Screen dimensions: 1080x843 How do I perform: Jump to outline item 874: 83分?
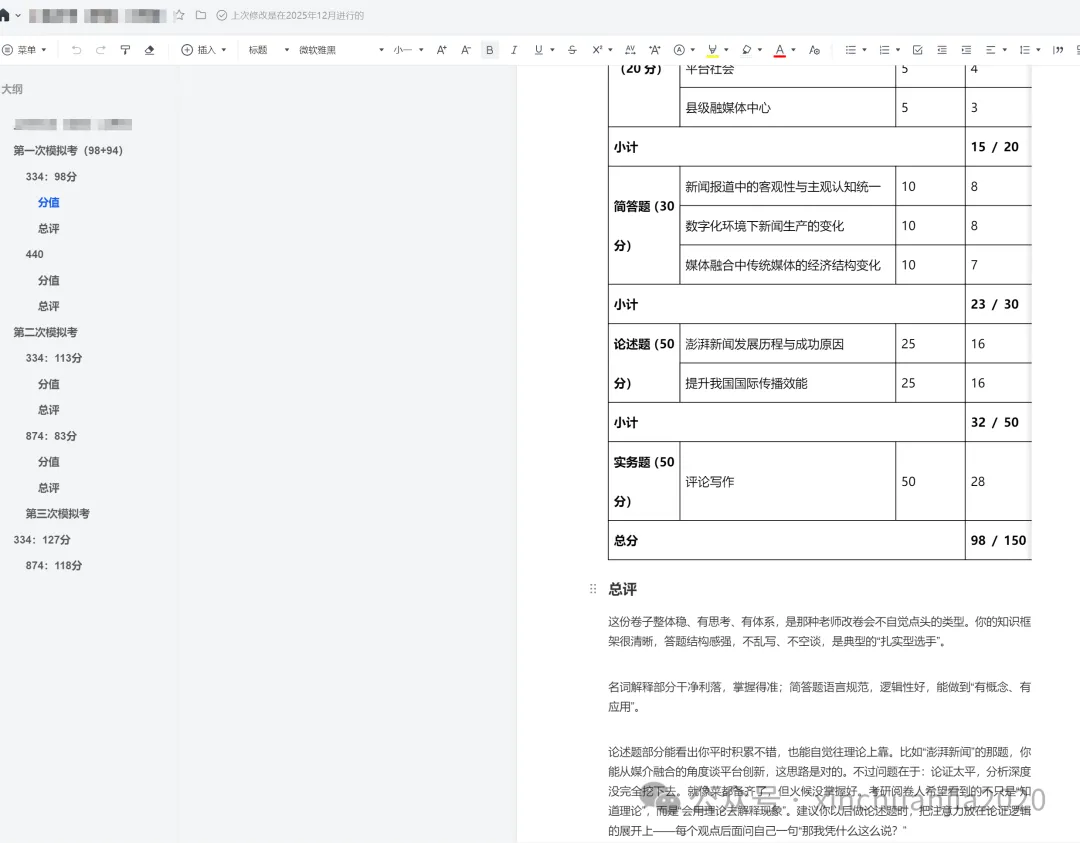coord(51,436)
